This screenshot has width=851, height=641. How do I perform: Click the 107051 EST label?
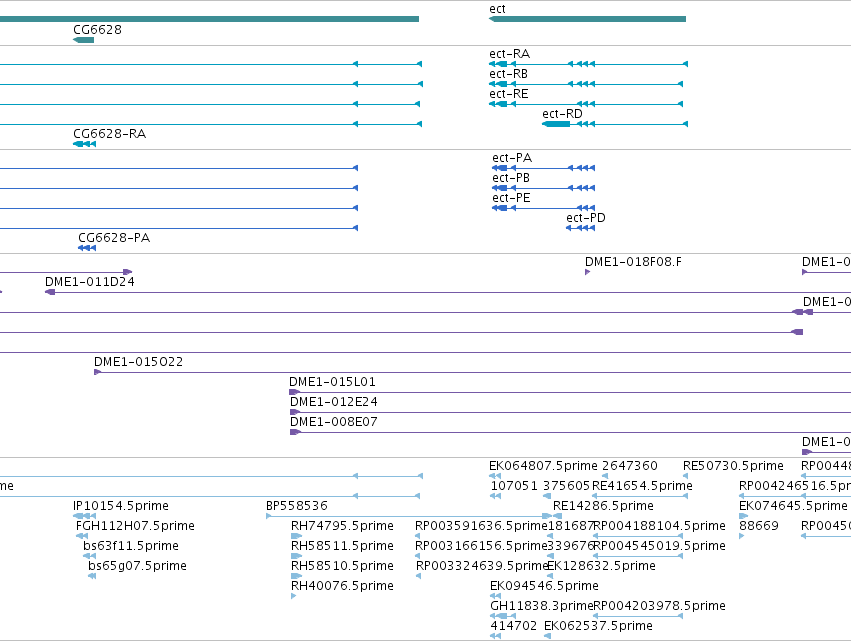[514, 486]
